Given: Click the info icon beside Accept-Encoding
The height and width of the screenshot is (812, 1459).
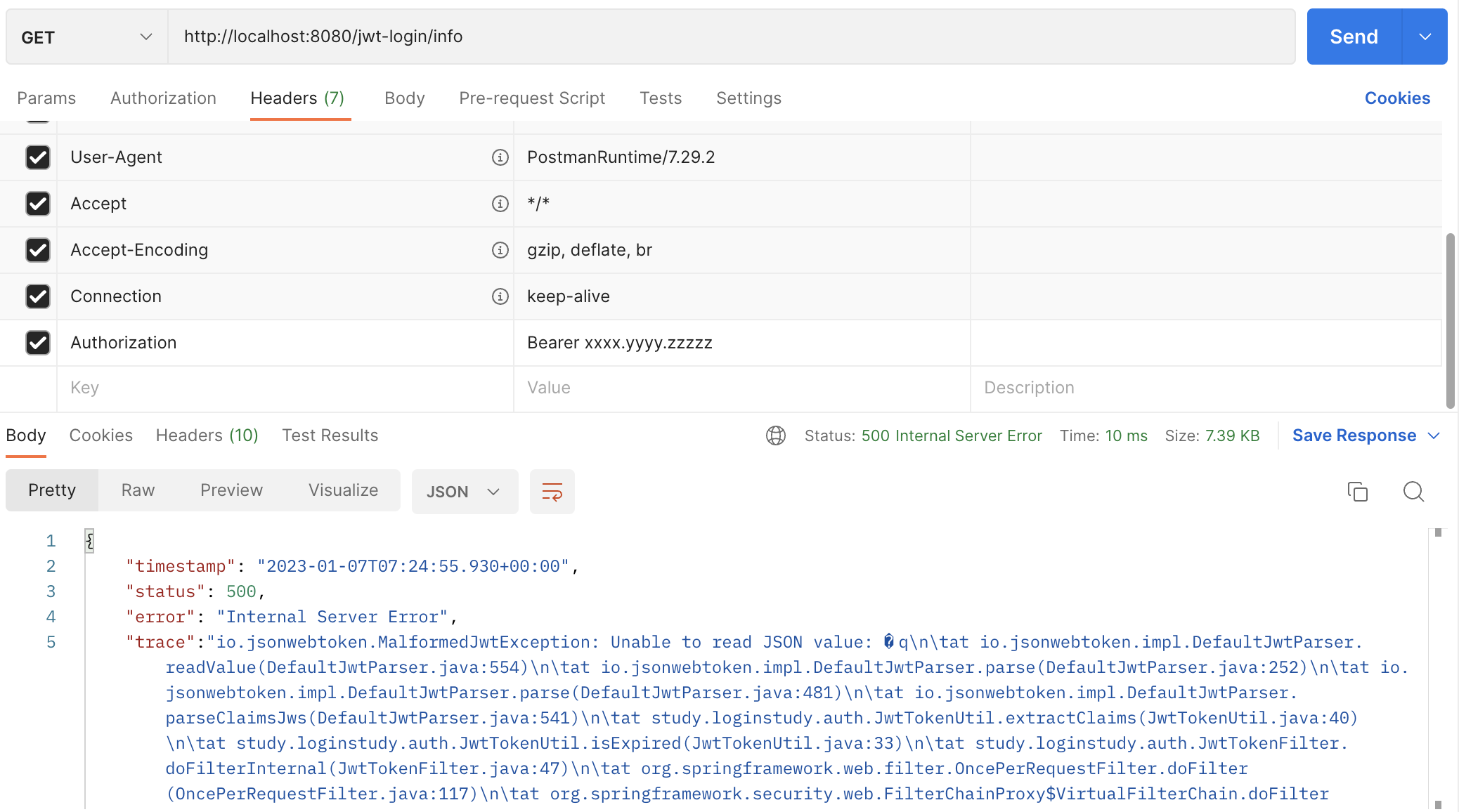Looking at the screenshot, I should [500, 250].
